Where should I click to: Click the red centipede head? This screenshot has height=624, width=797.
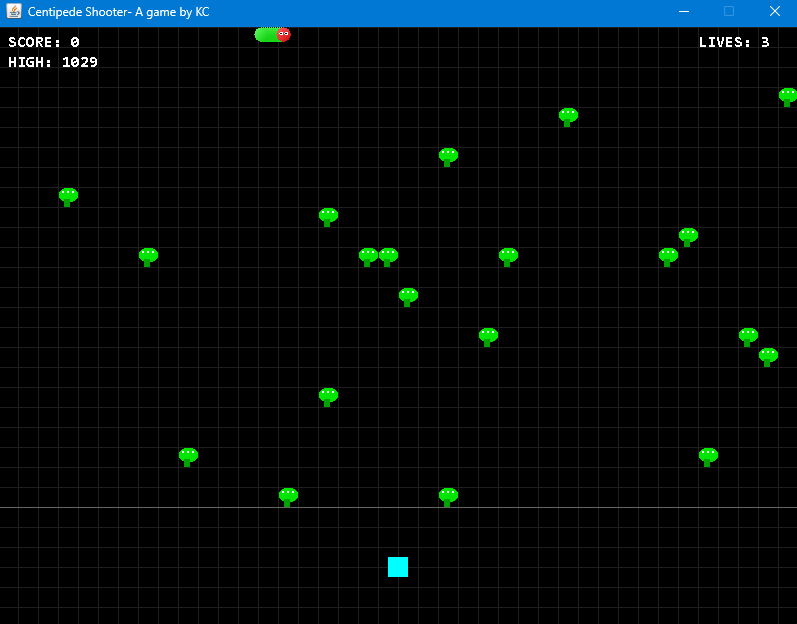283,35
